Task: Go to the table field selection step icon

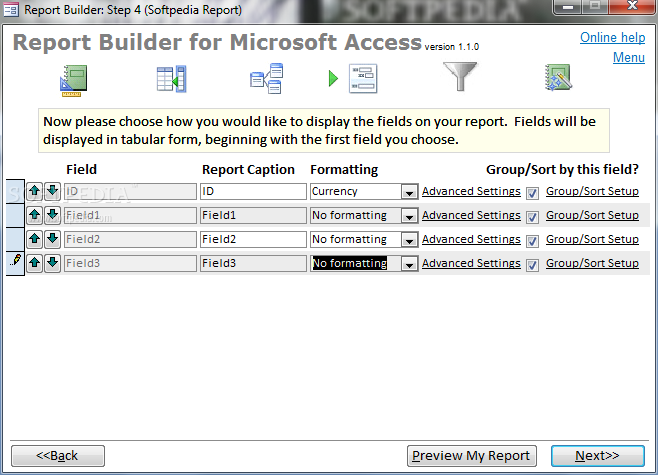Action: [171, 79]
